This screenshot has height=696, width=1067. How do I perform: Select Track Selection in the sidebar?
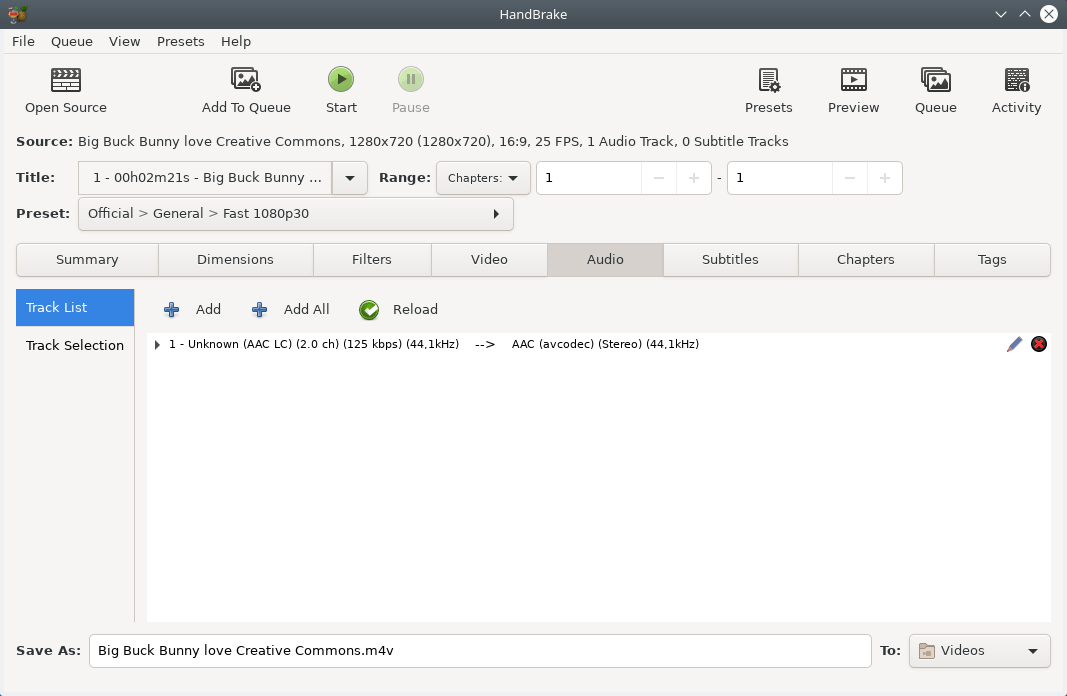click(75, 345)
